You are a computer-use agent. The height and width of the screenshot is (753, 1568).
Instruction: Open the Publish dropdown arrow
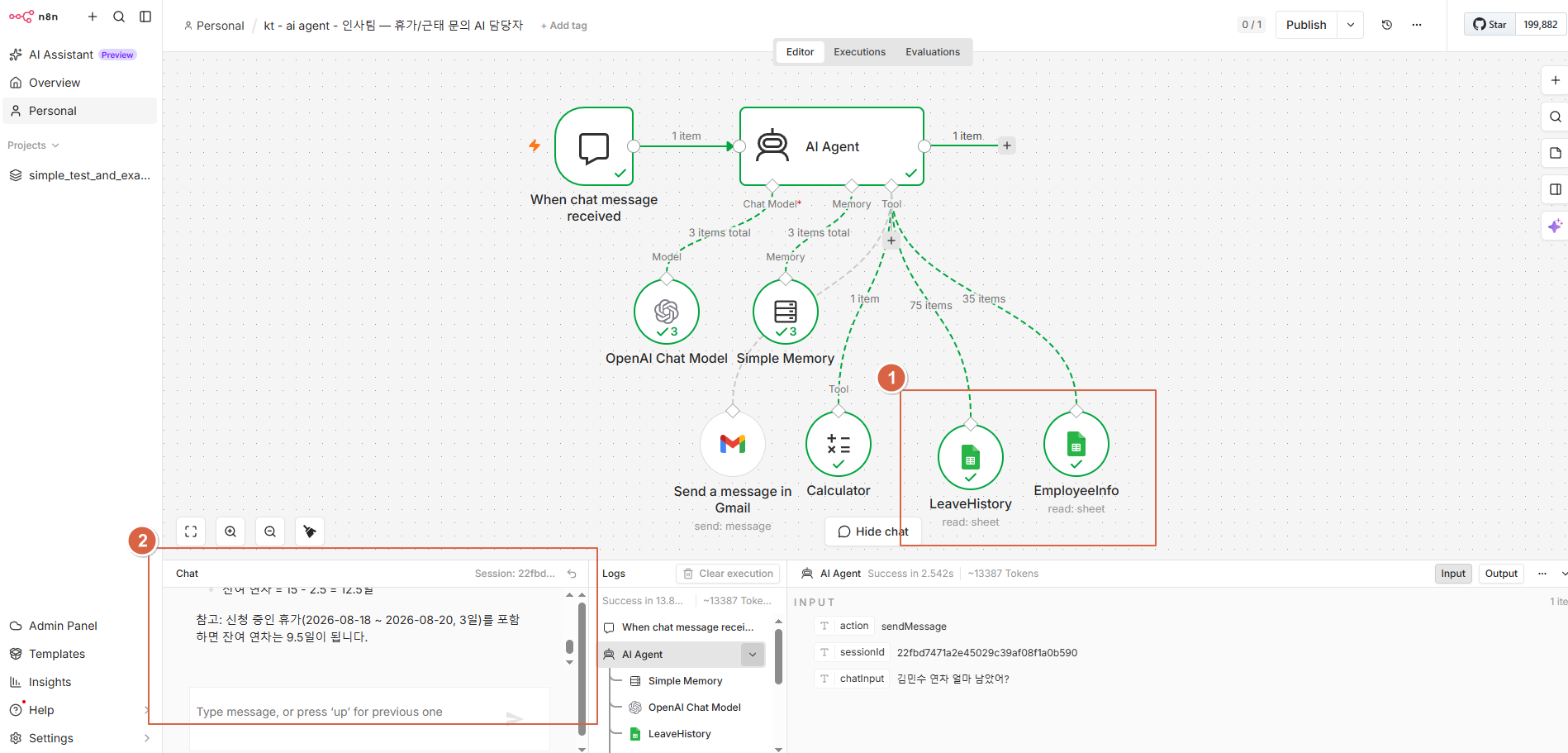click(1351, 25)
